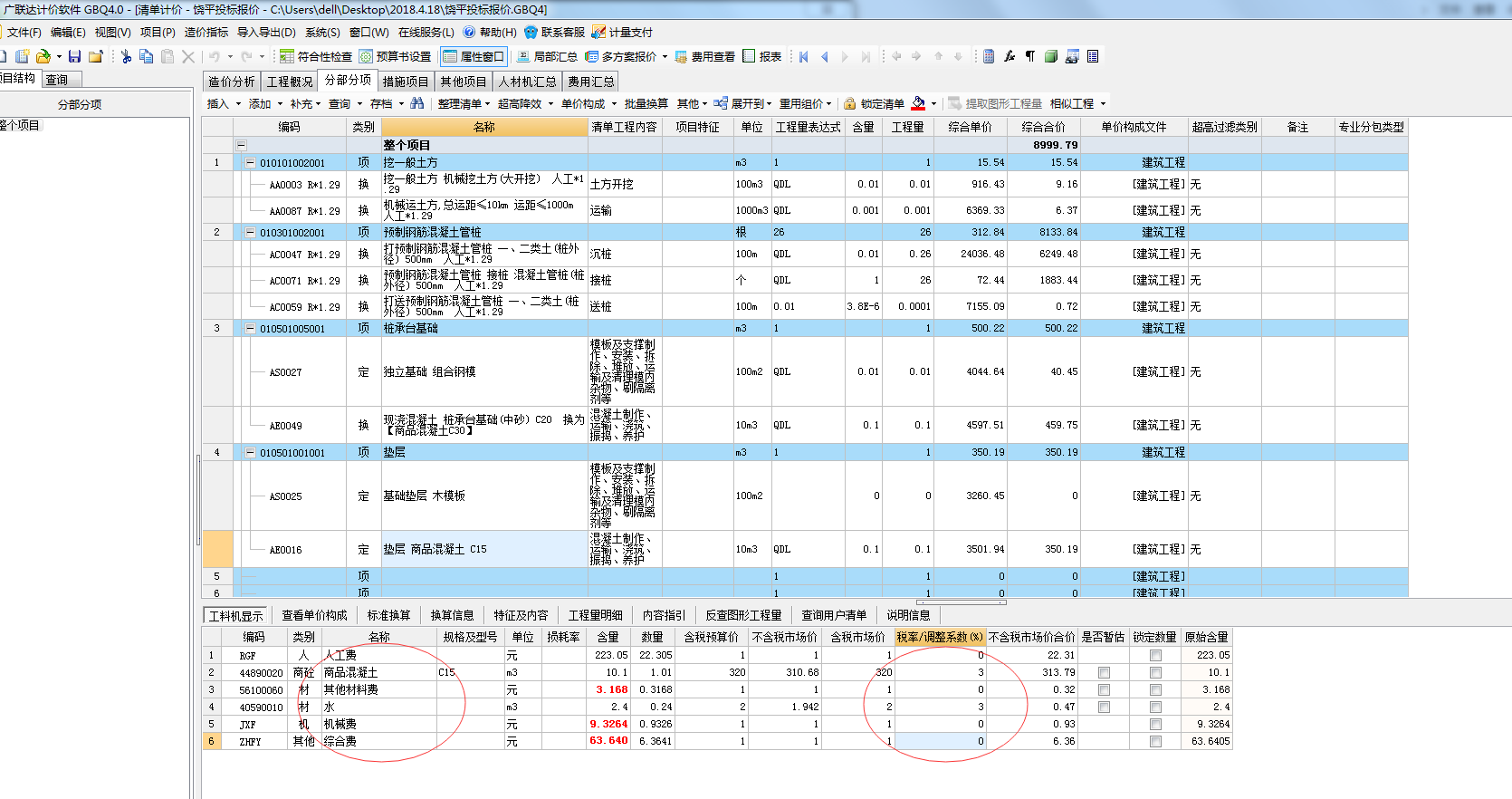Screen dimensions: 1512x799
Task: Click the 计量支付 icon in menu bar
Action: 598,32
